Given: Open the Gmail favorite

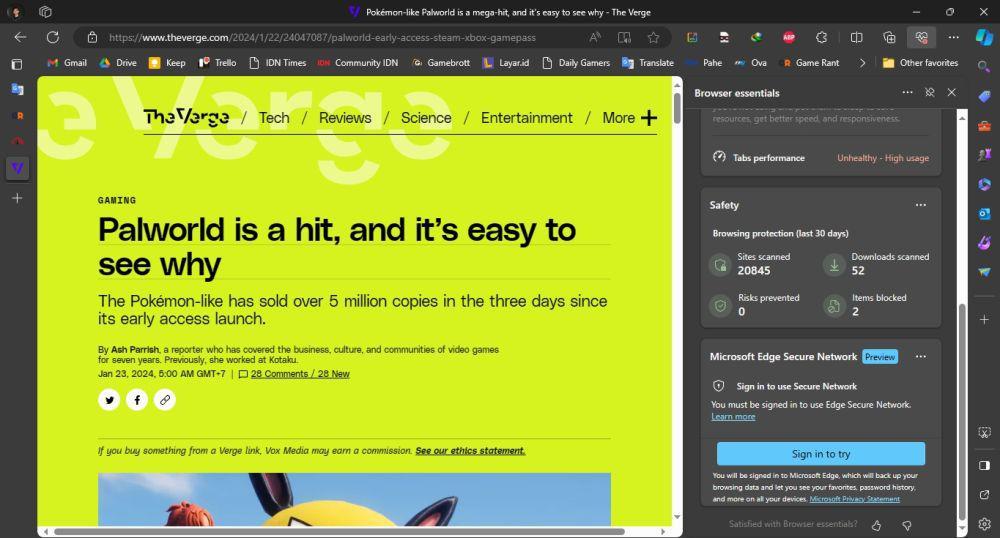Looking at the screenshot, I should 67,62.
